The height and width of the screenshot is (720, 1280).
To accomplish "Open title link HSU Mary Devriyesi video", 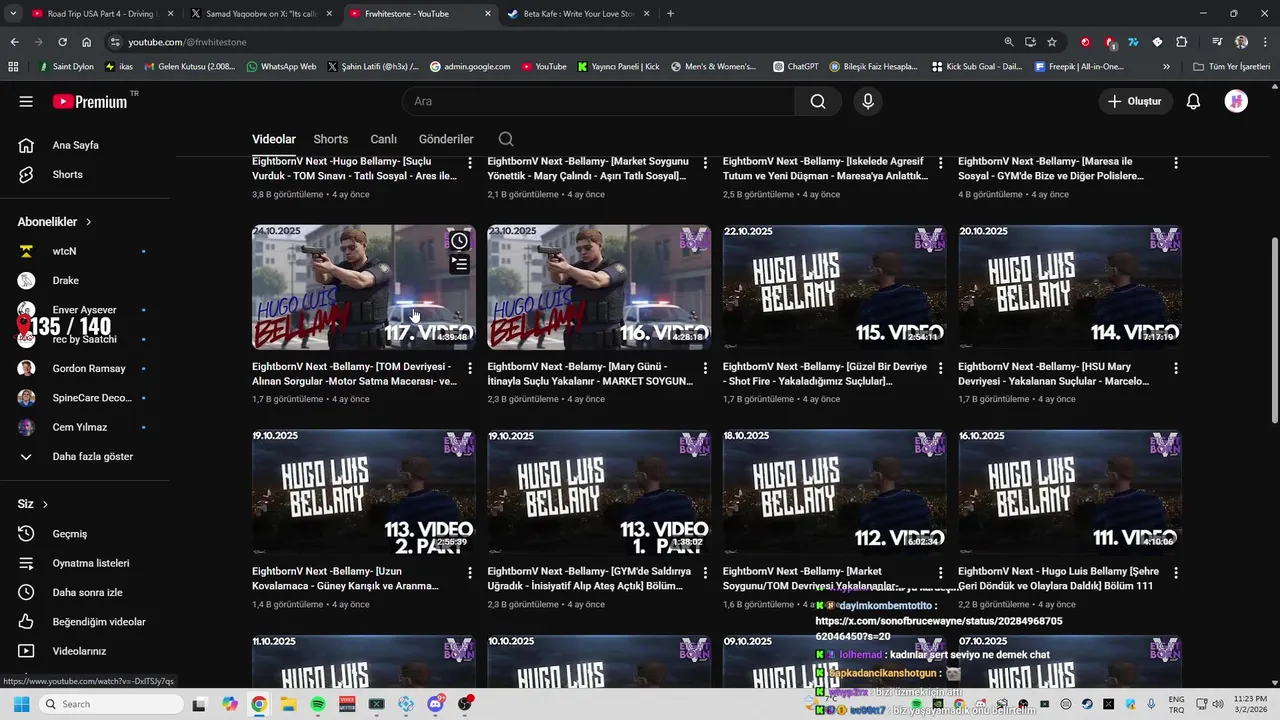I will (x=1055, y=374).
